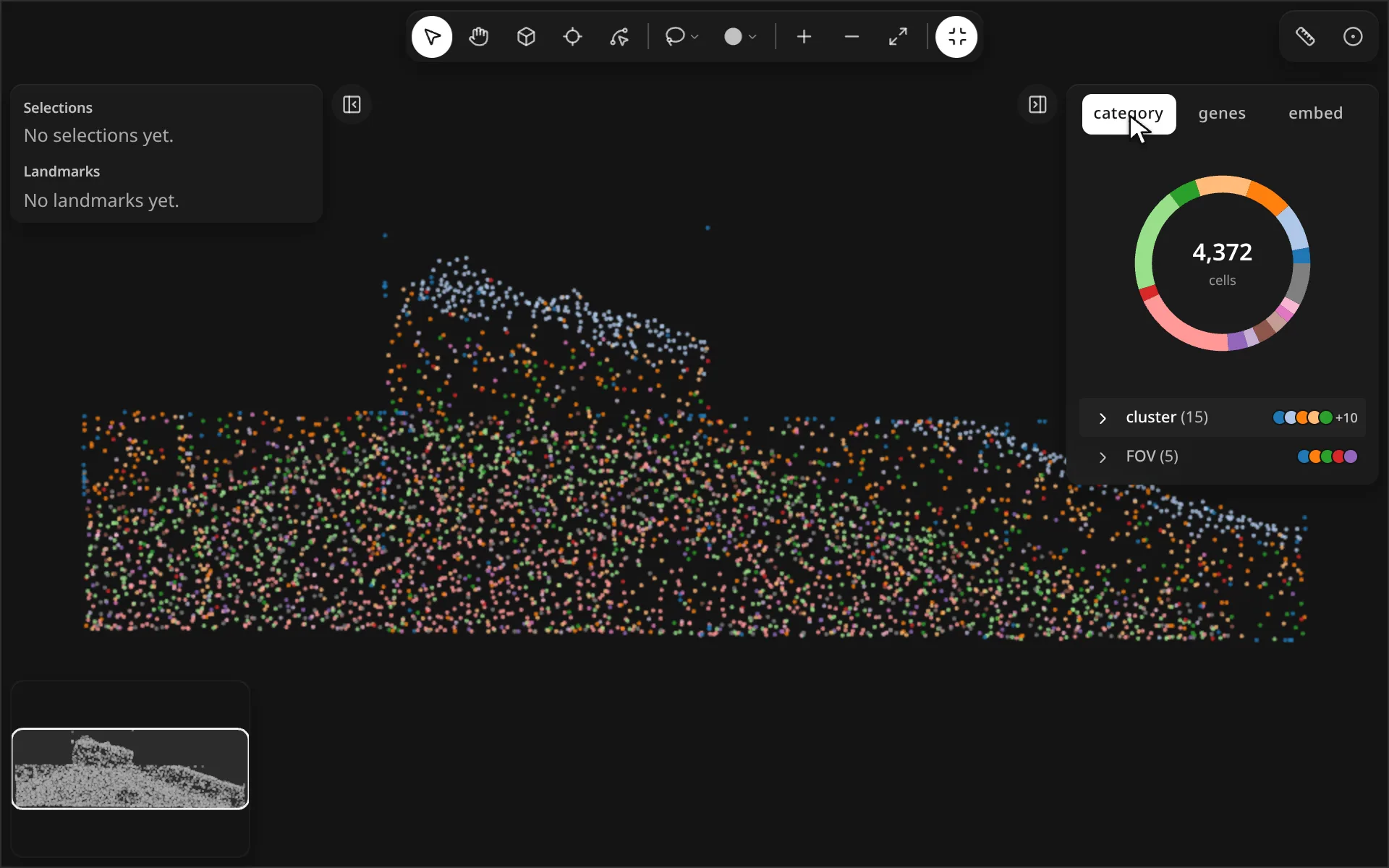Switch to the category tab
Image resolution: width=1389 pixels, height=868 pixels.
tap(1129, 114)
